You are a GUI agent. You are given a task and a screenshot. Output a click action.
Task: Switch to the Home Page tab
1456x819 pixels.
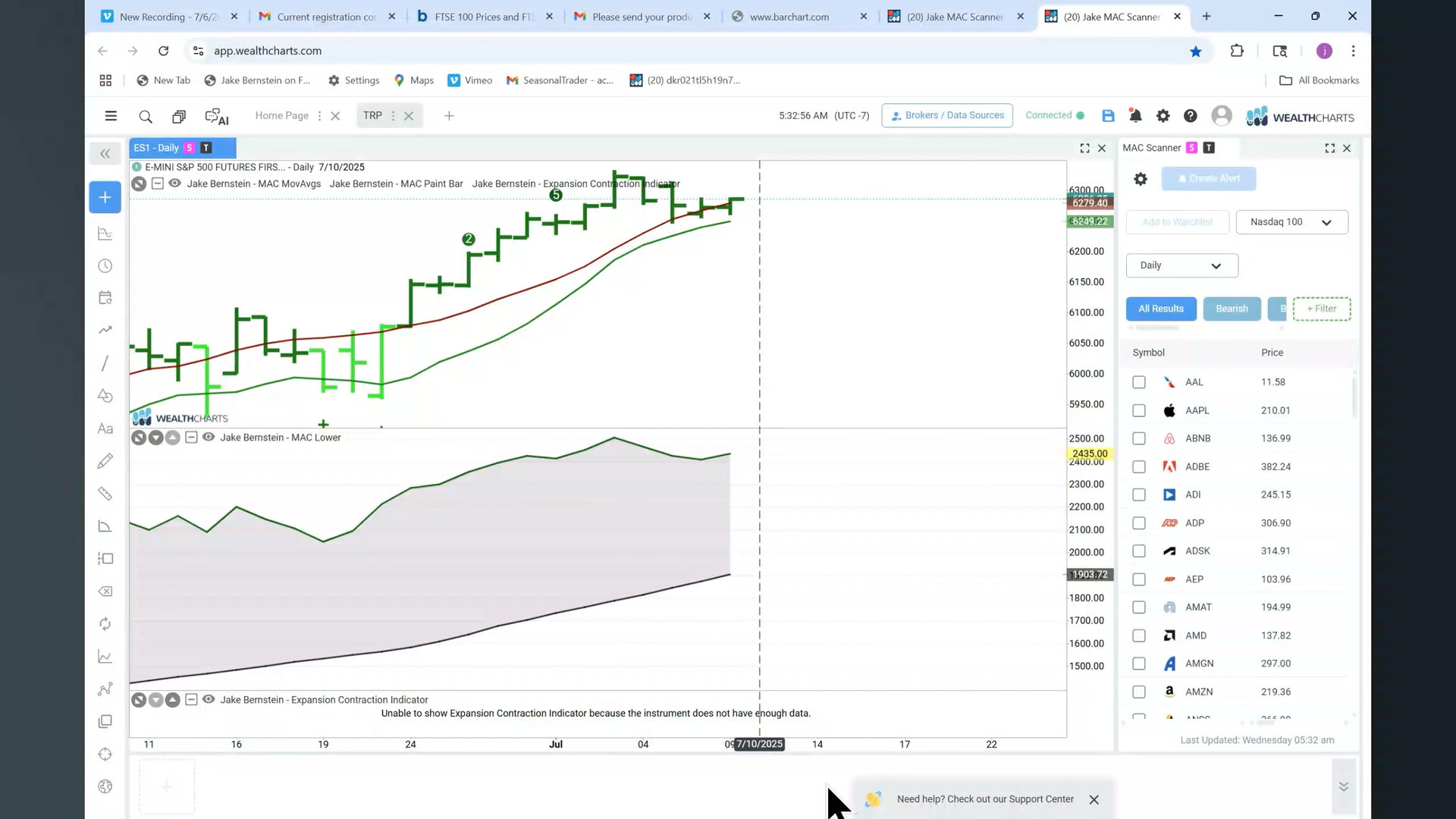tap(281, 115)
